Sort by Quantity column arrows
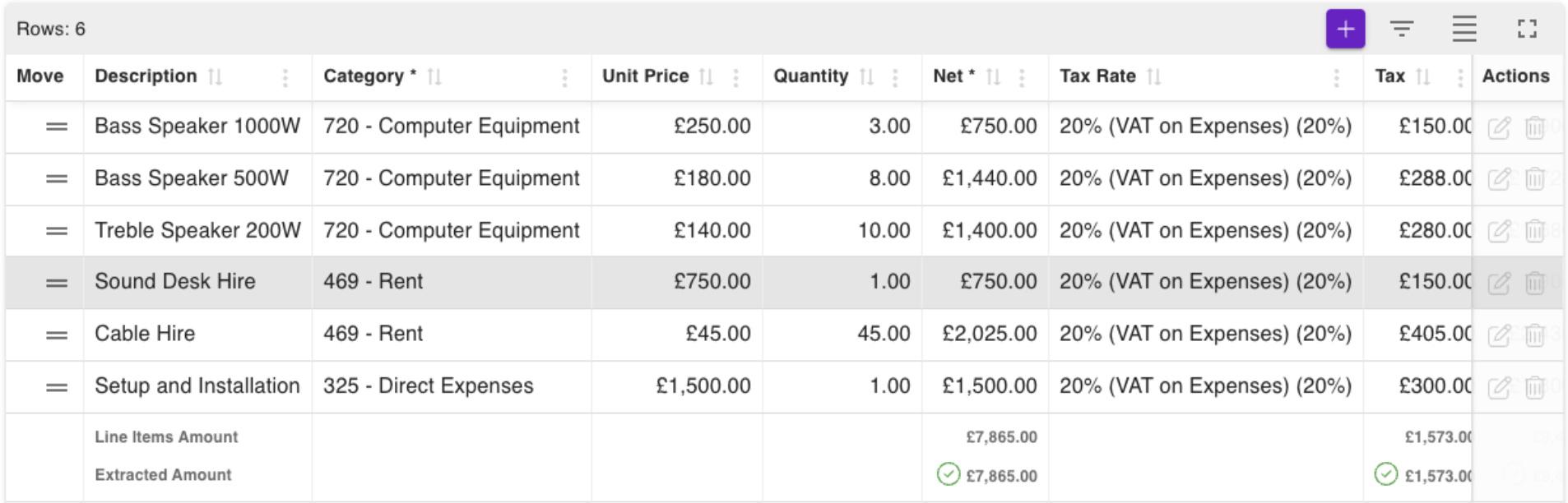The image size is (1568, 503). pos(866,76)
